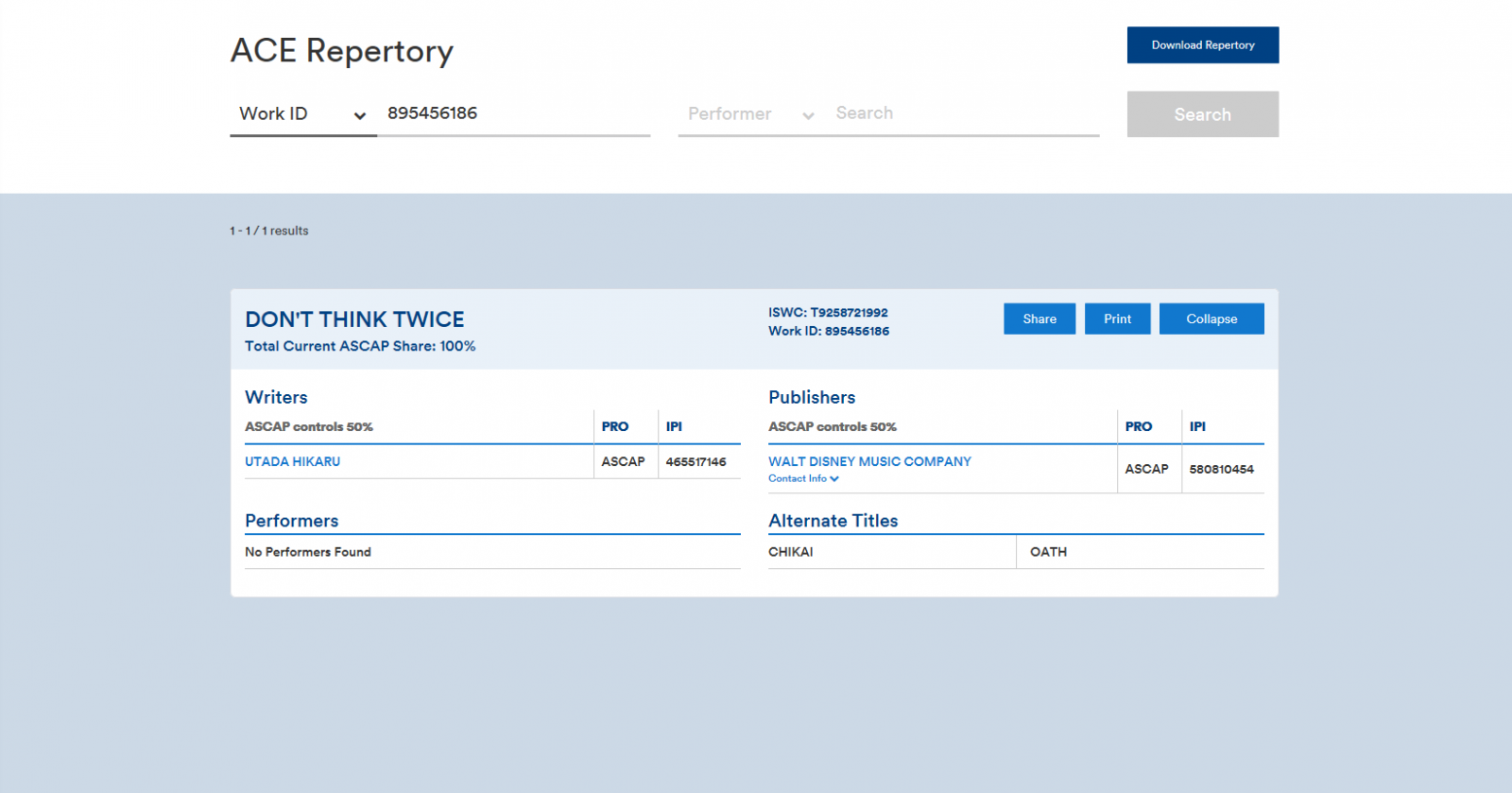This screenshot has height=793, width=1512.
Task: Open the Work ID search type dropdown
Action: click(x=302, y=114)
